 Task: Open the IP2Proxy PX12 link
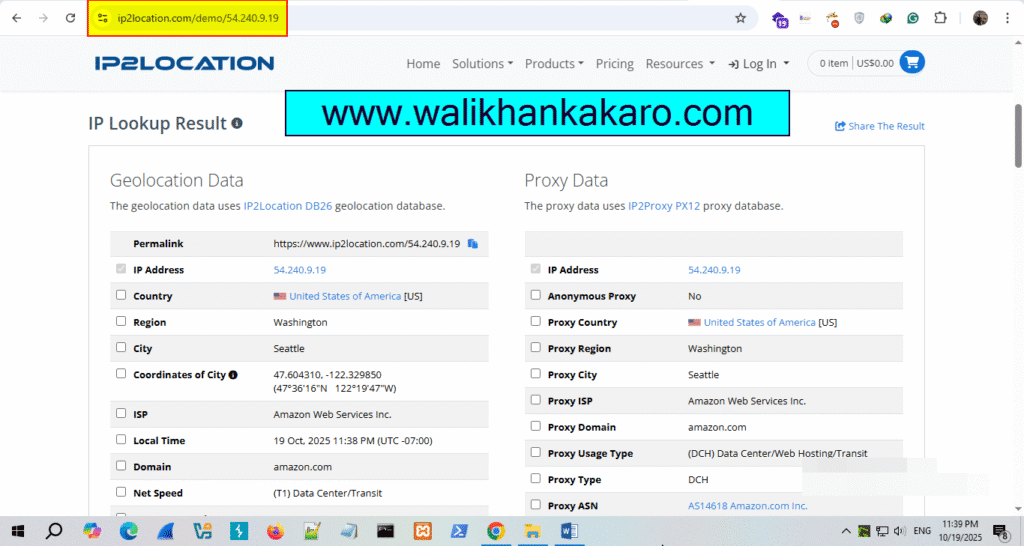(x=664, y=206)
